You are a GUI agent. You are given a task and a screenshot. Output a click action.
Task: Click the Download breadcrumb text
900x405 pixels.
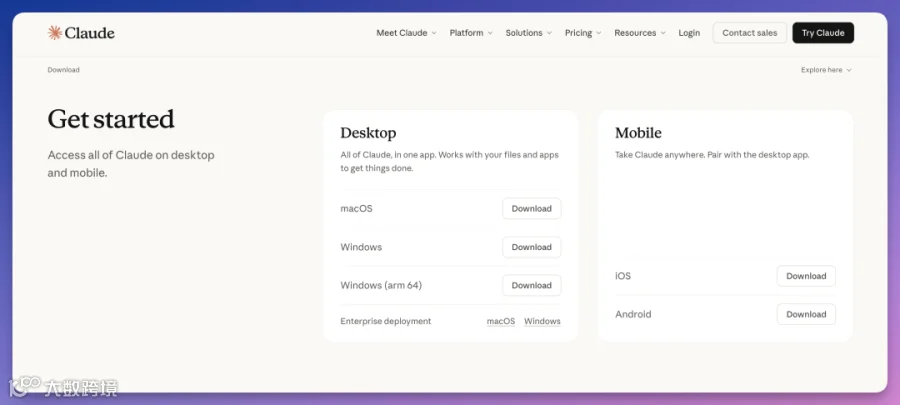coord(64,70)
